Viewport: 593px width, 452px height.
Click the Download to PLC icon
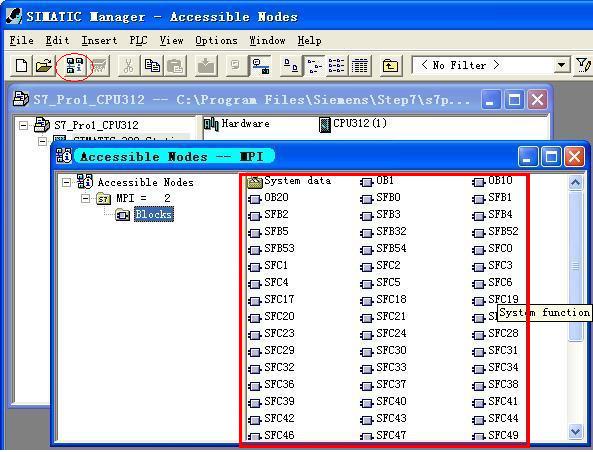pyautogui.click(x=206, y=66)
